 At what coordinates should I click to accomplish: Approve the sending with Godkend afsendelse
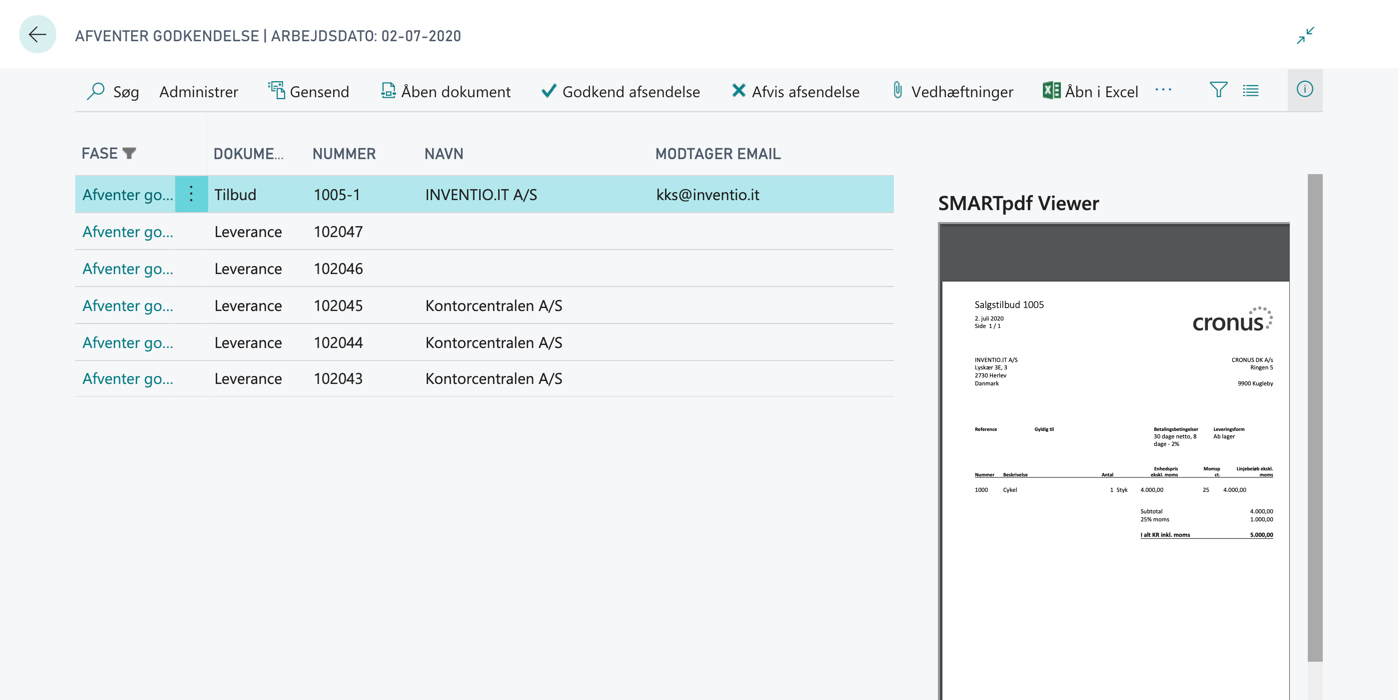[620, 91]
